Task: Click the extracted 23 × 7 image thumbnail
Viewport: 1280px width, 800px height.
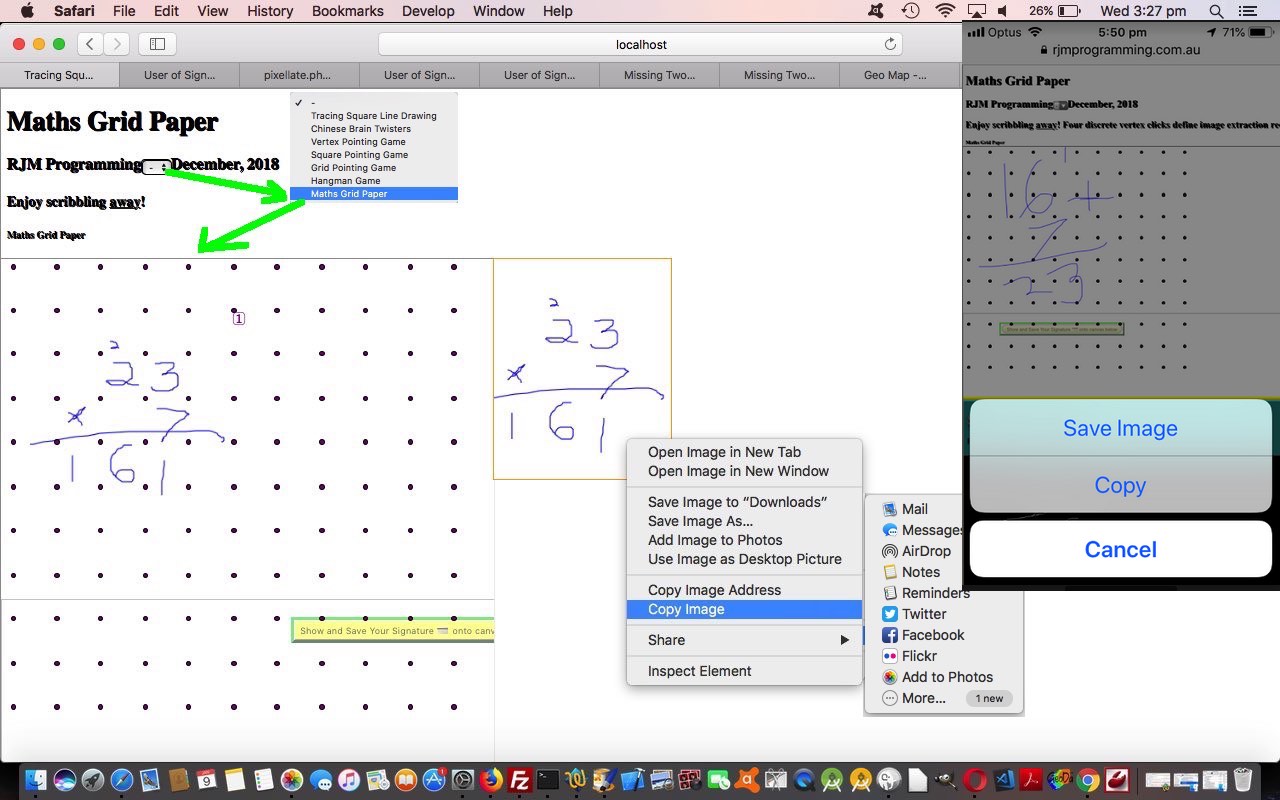Action: [582, 369]
